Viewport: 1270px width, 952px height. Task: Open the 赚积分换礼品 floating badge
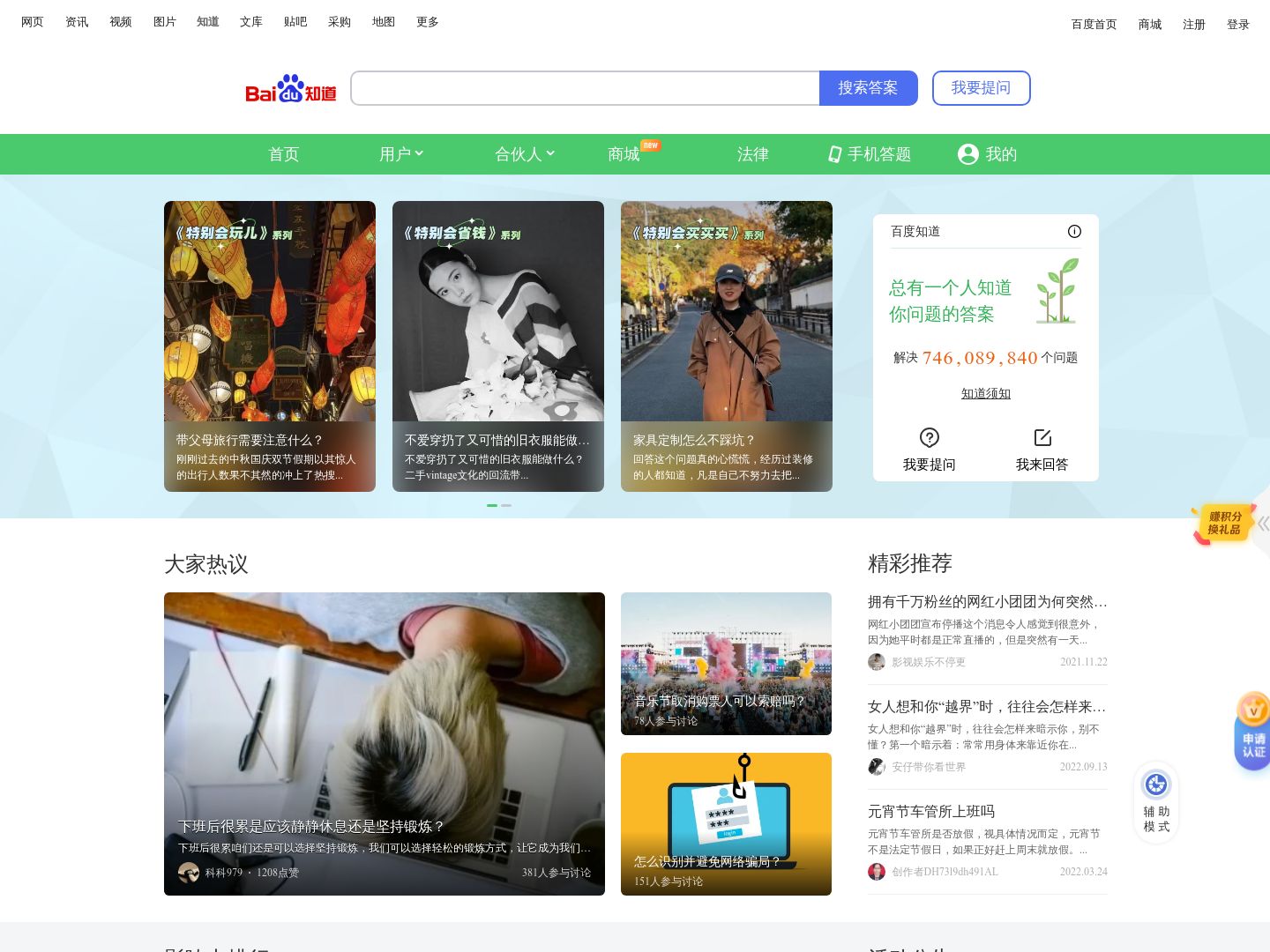tap(1223, 524)
